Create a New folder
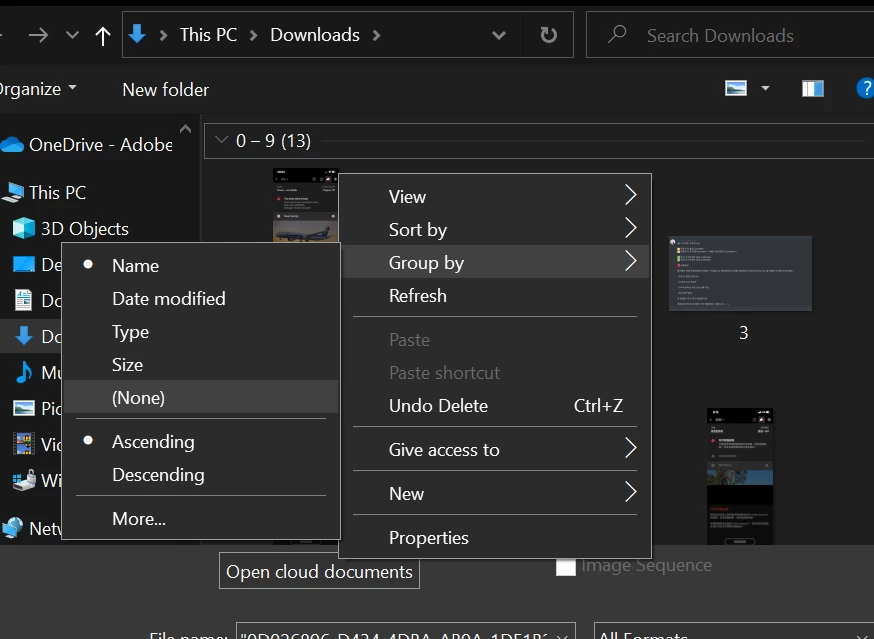Screen dimensions: 874x639 click(166, 89)
